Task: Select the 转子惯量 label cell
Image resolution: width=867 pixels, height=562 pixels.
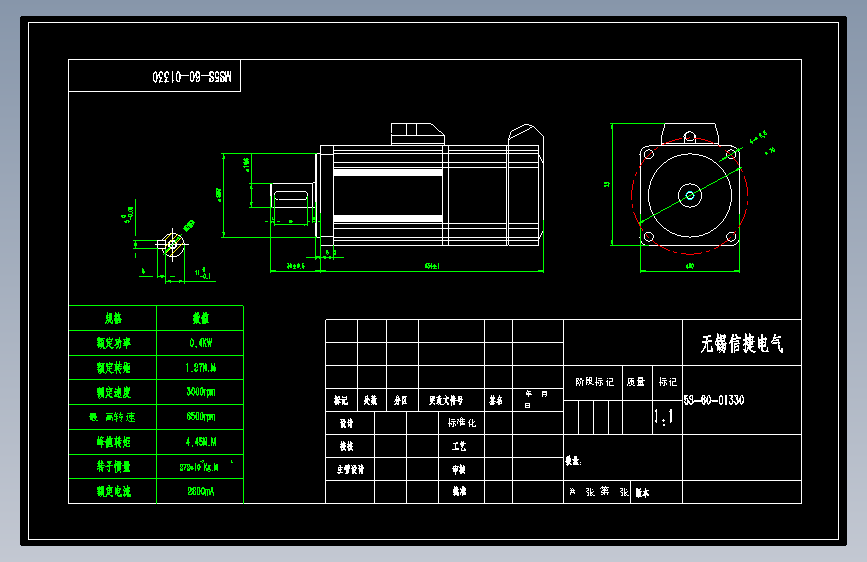Action: (x=113, y=466)
